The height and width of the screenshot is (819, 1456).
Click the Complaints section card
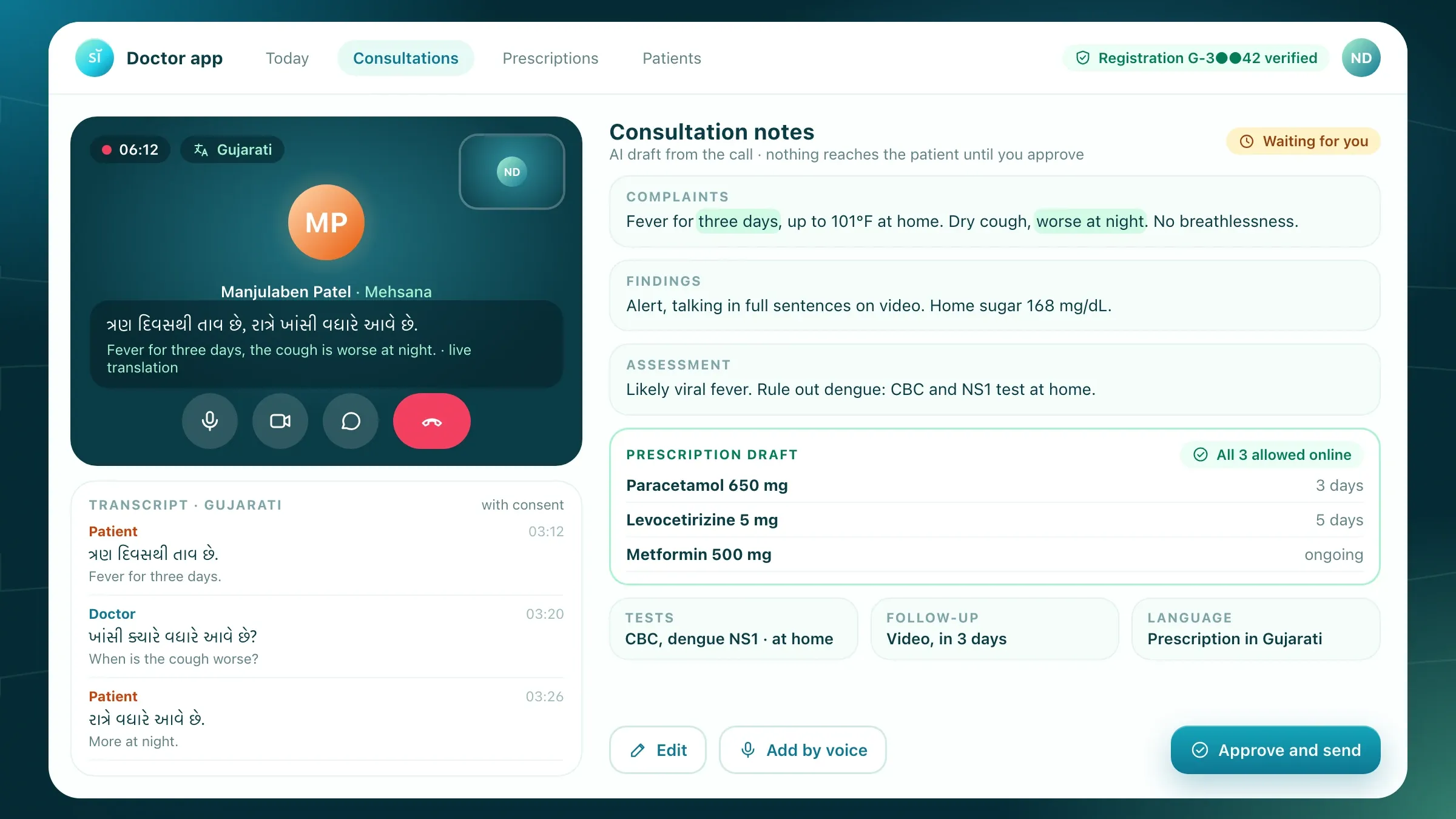click(994, 211)
